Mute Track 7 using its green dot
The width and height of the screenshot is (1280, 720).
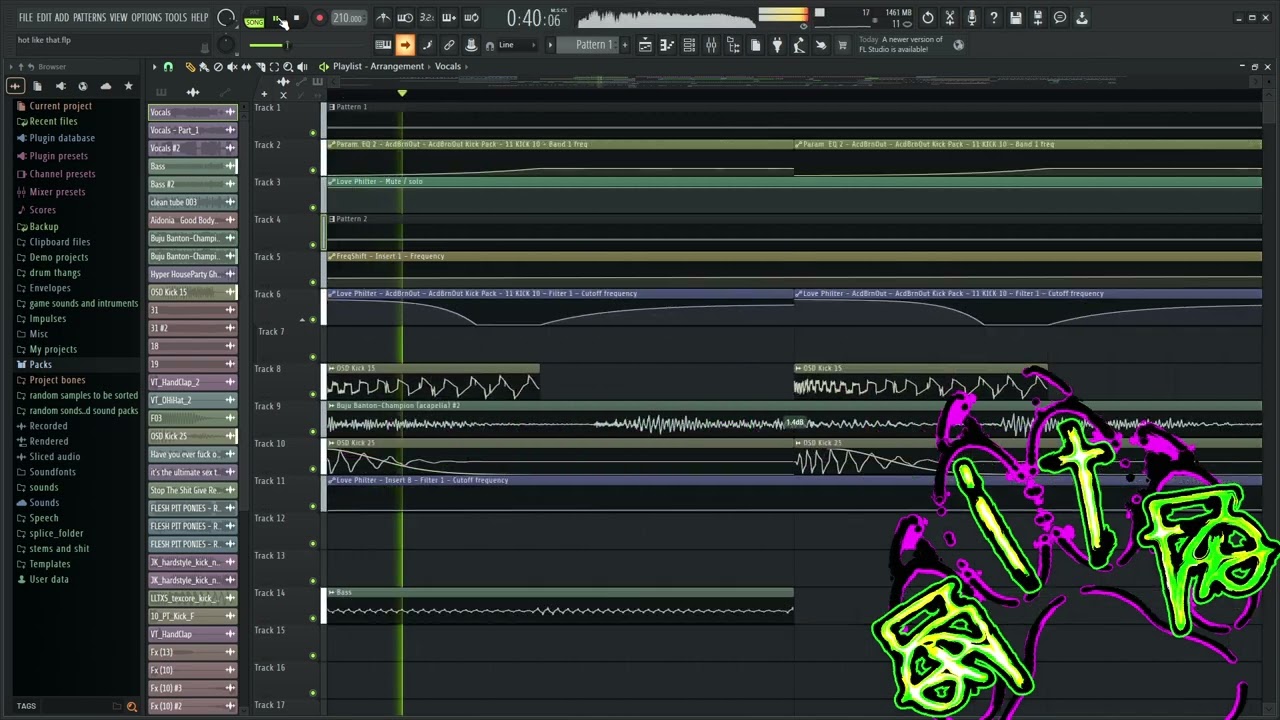[x=313, y=356]
